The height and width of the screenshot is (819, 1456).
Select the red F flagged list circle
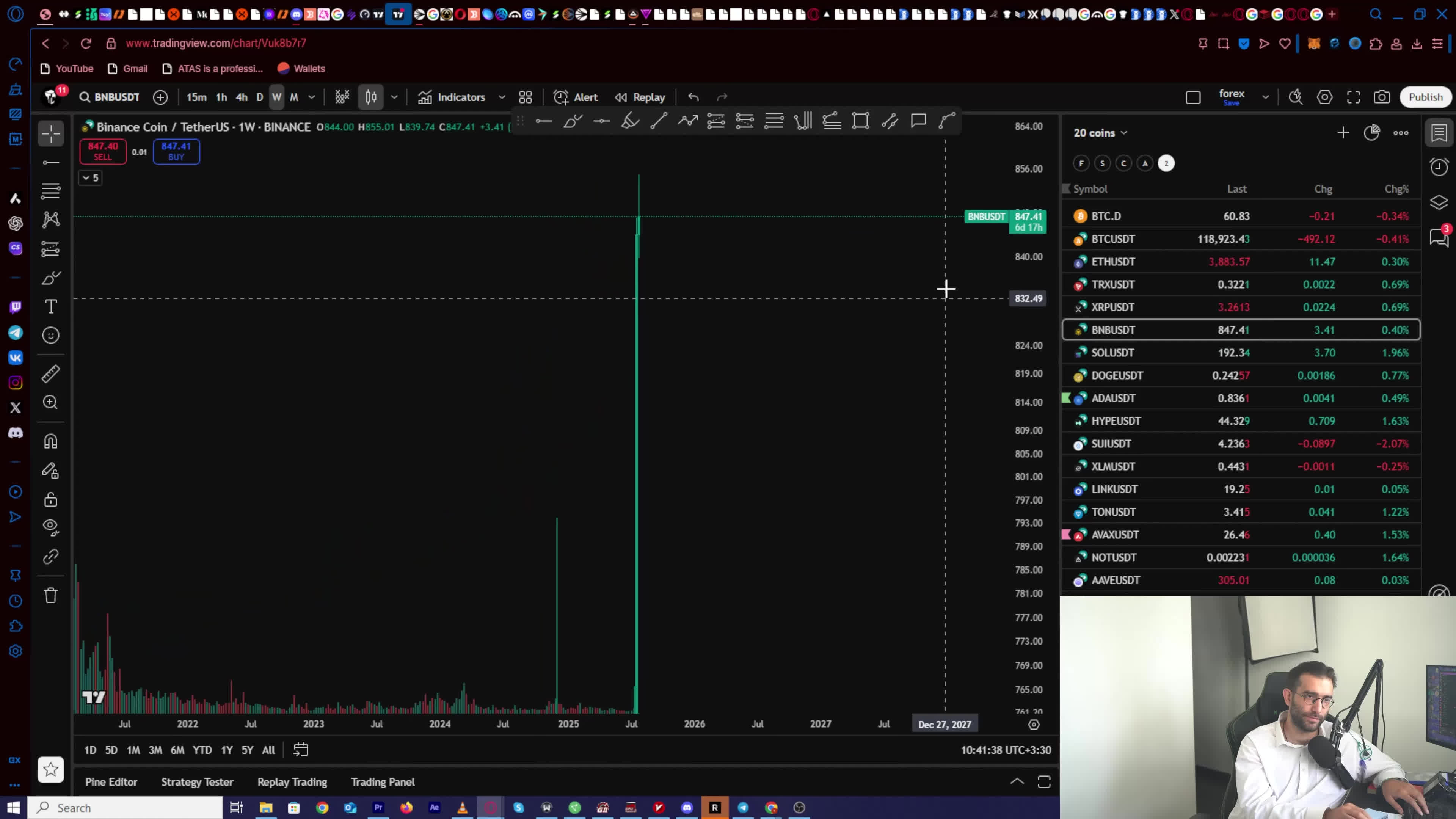(1081, 163)
